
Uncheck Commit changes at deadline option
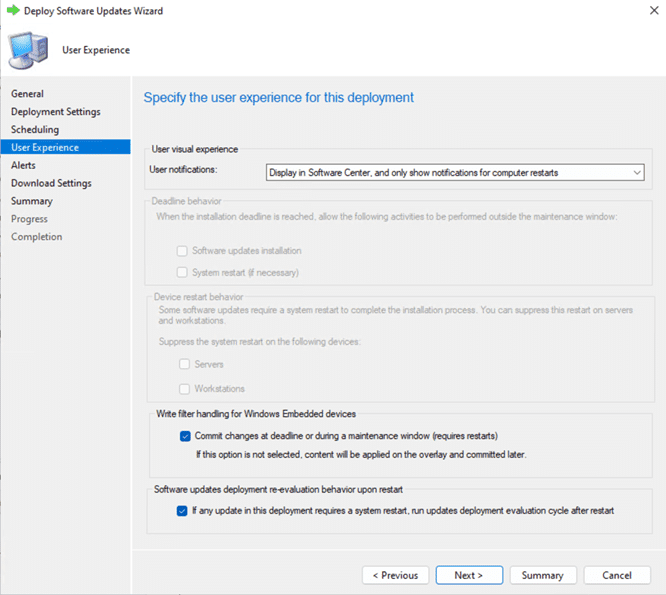[x=185, y=436]
